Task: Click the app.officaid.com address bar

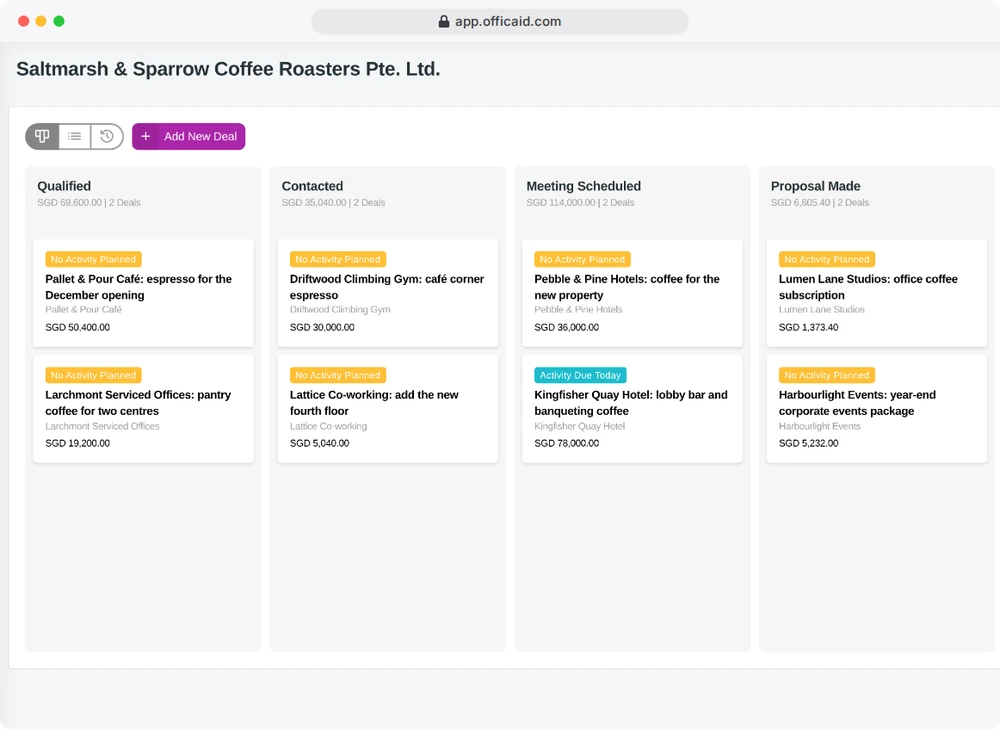Action: (500, 22)
